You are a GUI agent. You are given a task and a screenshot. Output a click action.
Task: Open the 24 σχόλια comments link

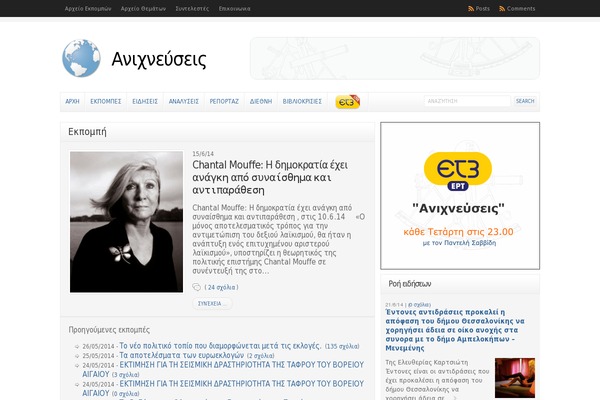[221, 287]
